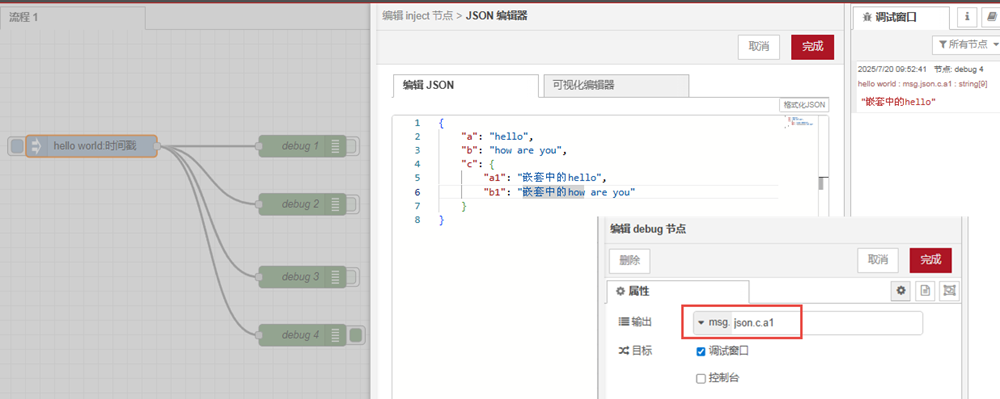Screen dimensions: 1000x399
Task: Open 所有节点 filter dropdown
Action: pos(968,45)
